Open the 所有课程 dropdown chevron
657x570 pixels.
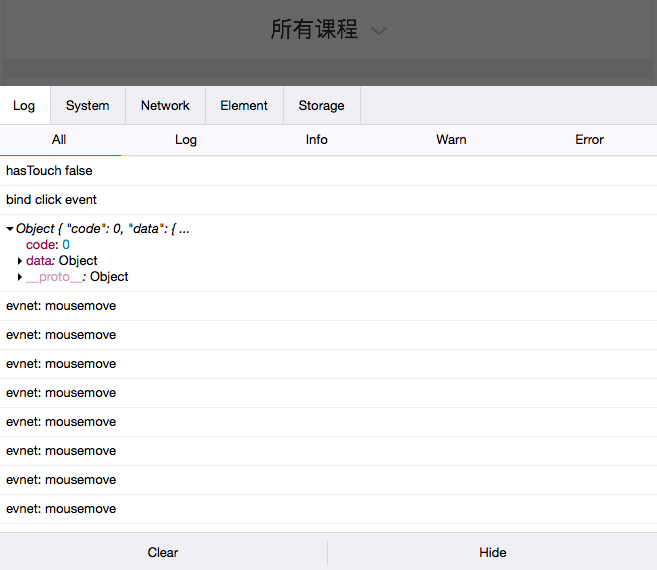[x=378, y=31]
